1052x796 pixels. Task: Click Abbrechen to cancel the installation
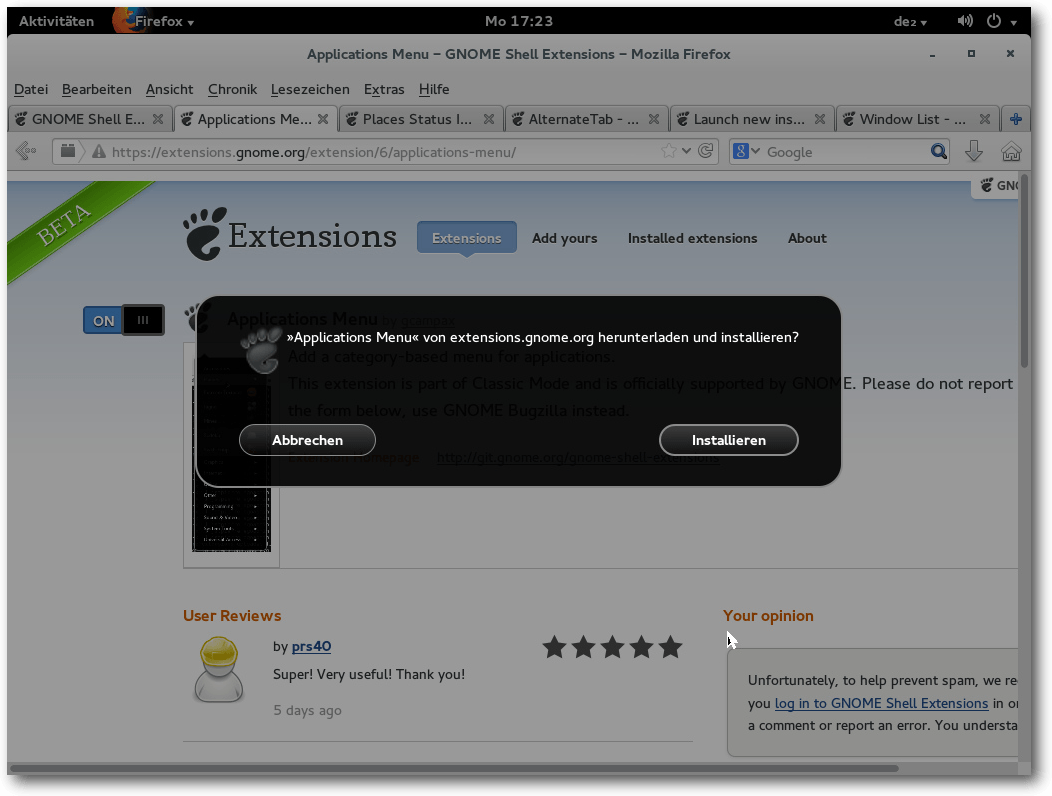pos(307,440)
